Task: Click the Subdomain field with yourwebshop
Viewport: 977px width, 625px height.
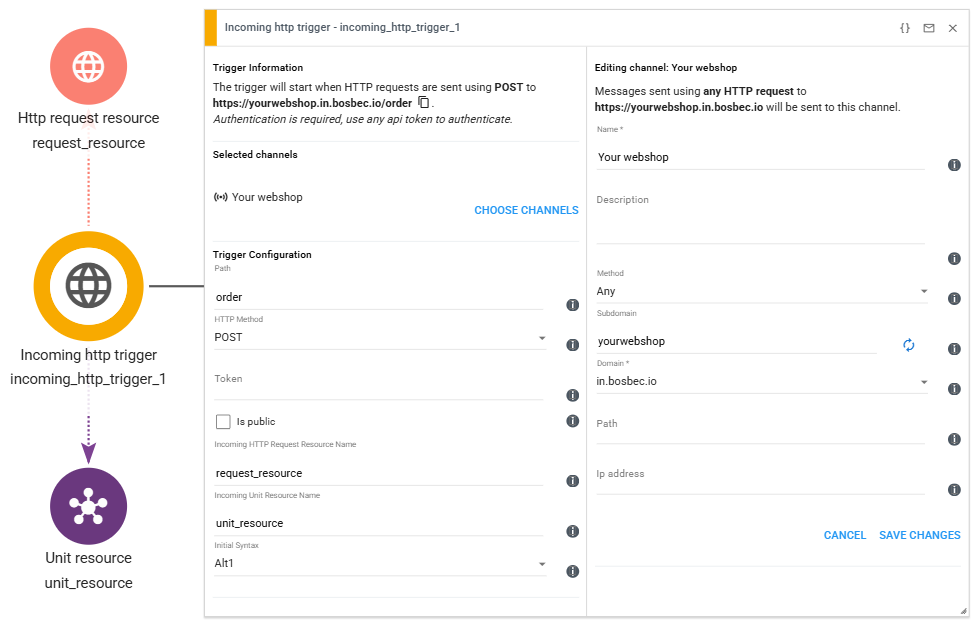Action: click(x=736, y=342)
